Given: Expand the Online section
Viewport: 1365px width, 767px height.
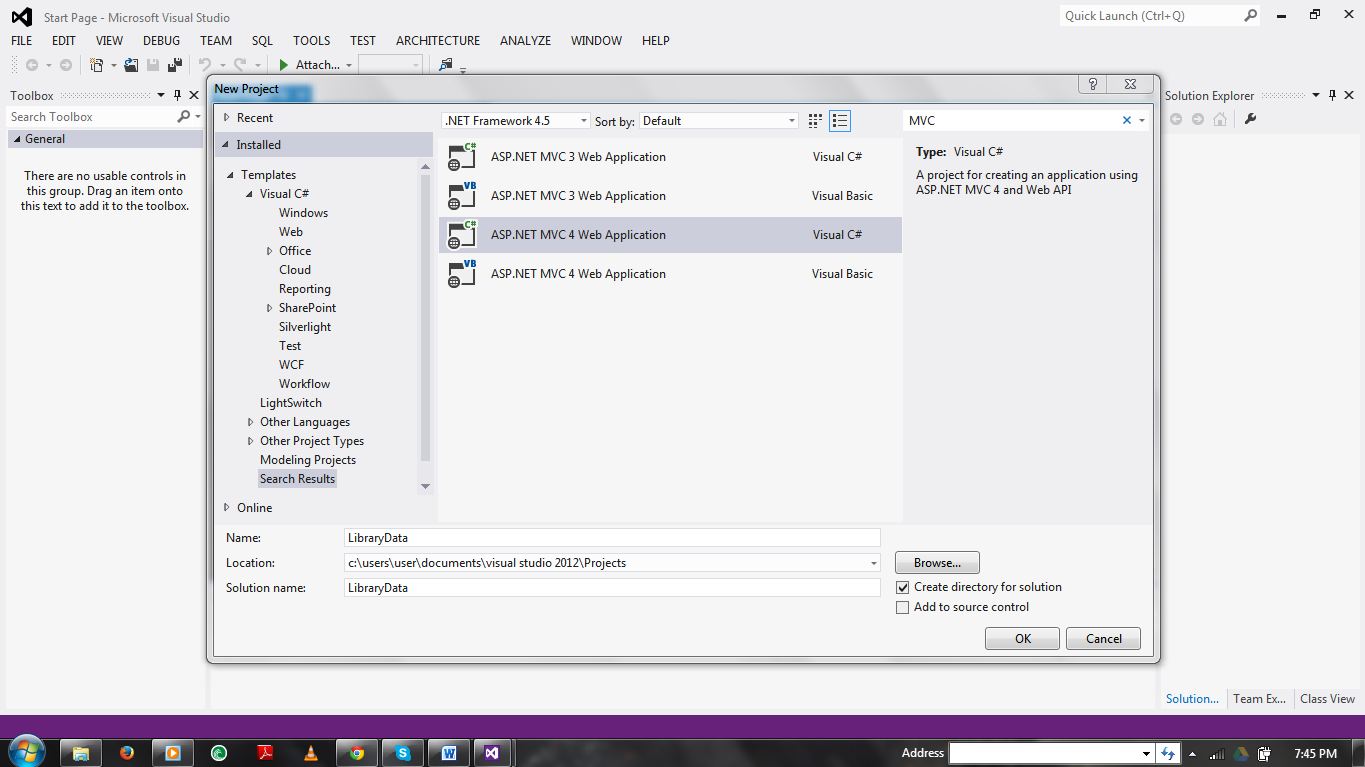Looking at the screenshot, I should 227,508.
